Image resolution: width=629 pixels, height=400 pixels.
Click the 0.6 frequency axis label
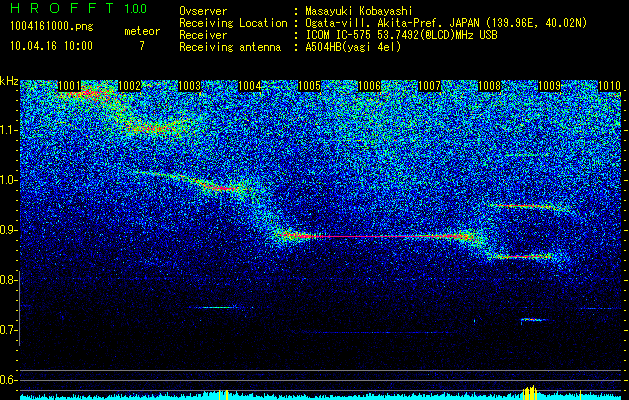point(9,380)
